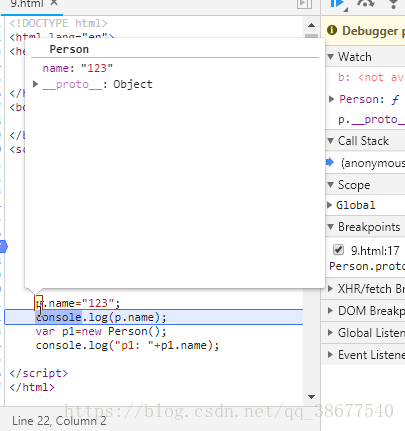
Task: Click Line 22, Column 2 in the status bar
Action: point(59,421)
